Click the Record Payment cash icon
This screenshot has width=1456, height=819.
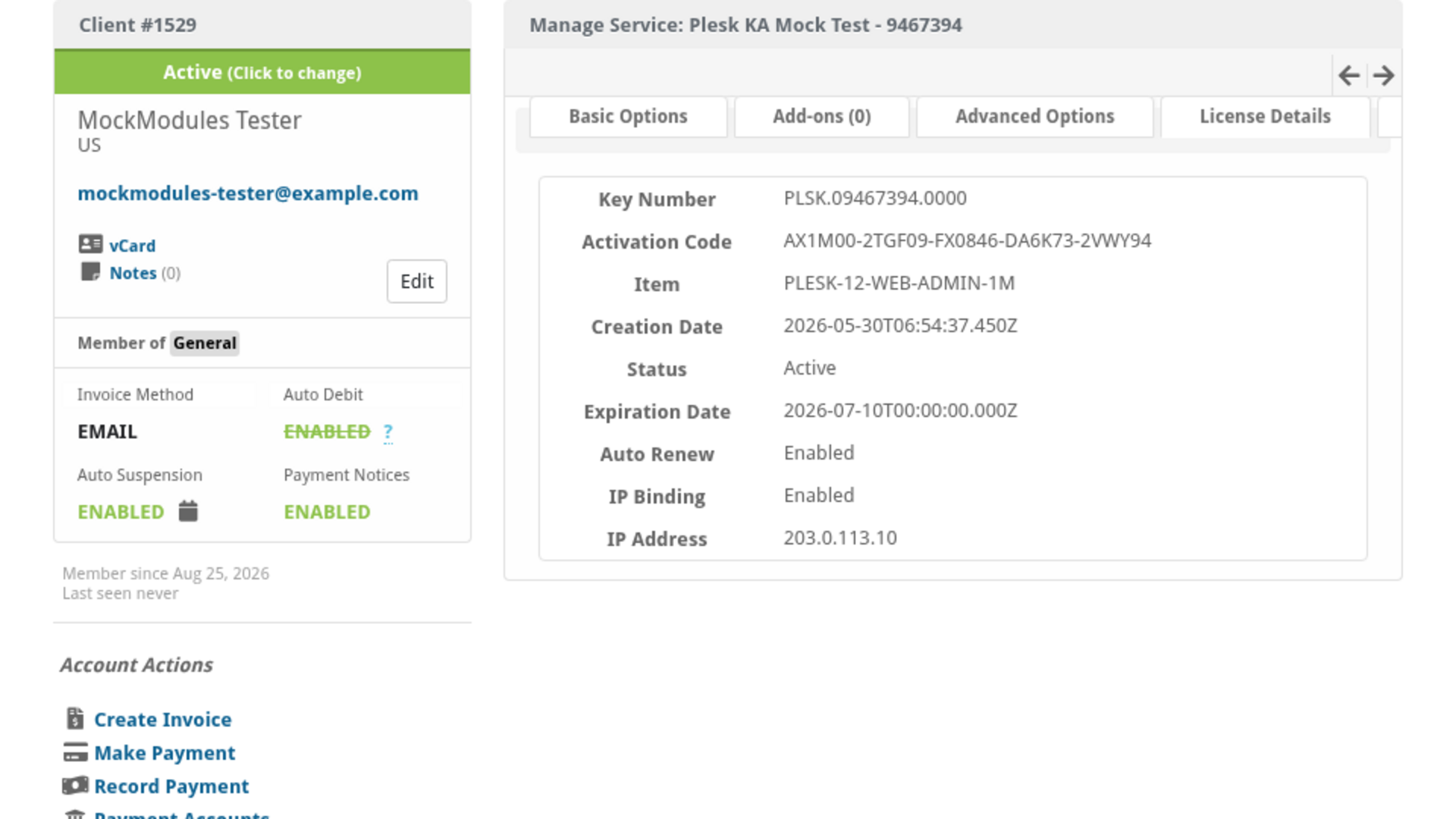(x=75, y=786)
